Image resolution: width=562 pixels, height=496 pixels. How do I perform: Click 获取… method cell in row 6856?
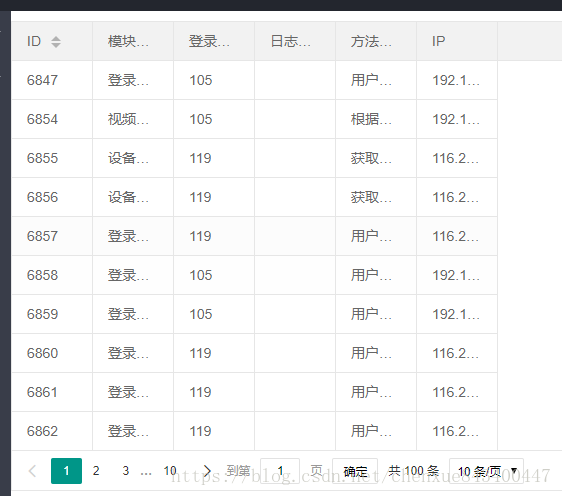[376, 197]
